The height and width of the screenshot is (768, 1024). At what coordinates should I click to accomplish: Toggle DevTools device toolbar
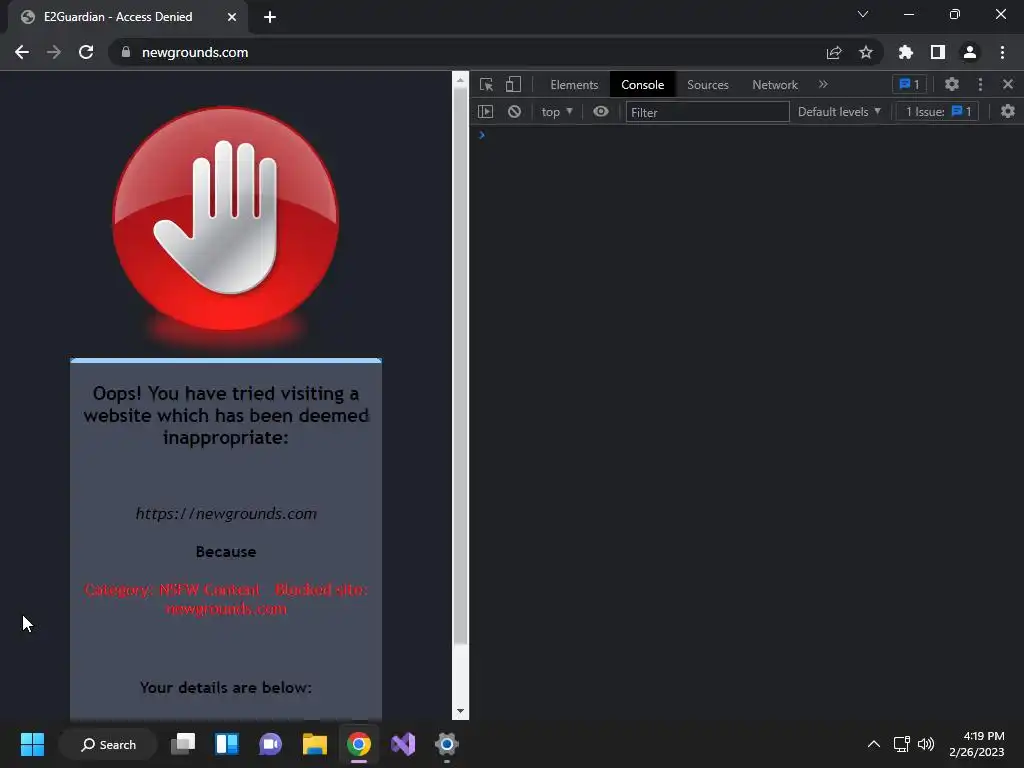(x=513, y=84)
